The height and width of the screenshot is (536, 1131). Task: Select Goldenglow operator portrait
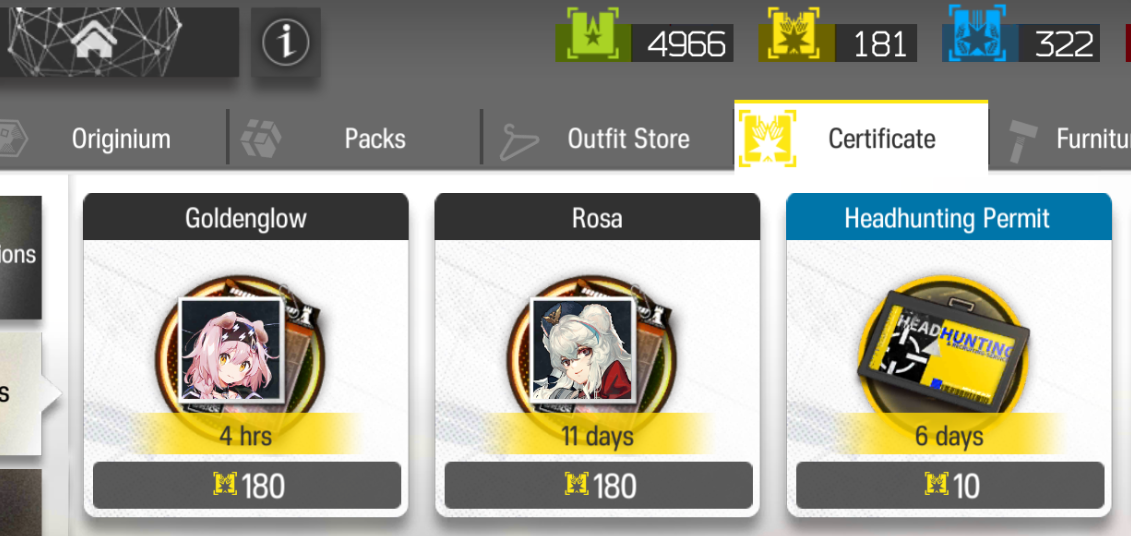point(230,350)
